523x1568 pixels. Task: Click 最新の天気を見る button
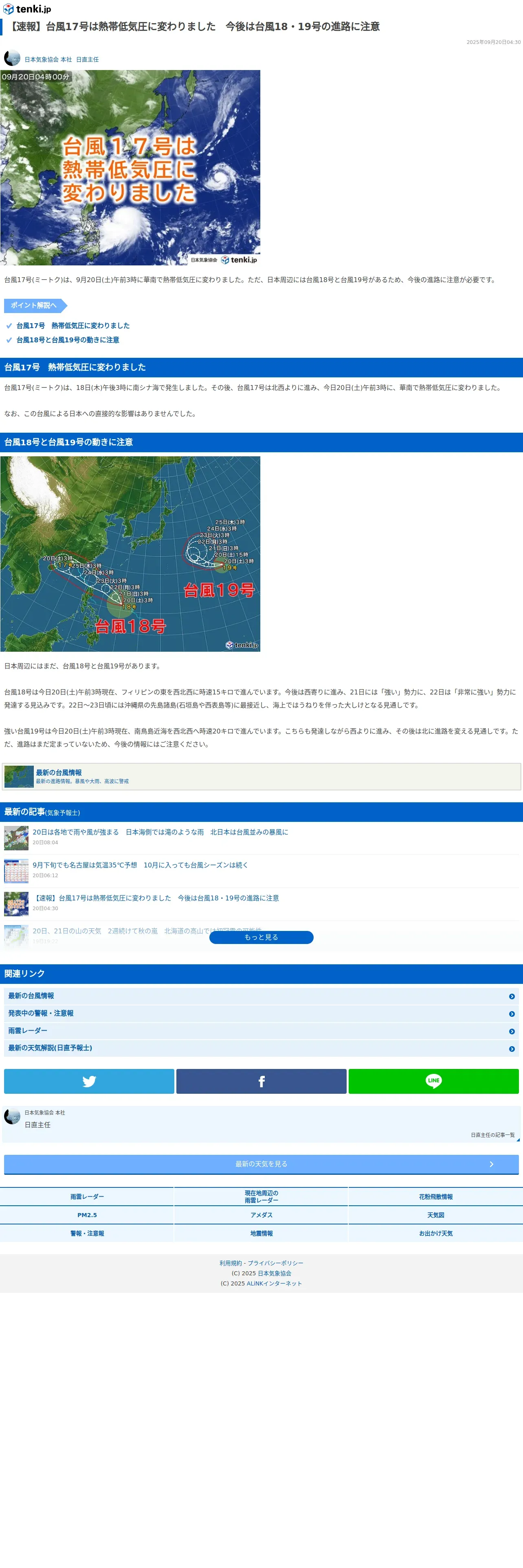[261, 1164]
